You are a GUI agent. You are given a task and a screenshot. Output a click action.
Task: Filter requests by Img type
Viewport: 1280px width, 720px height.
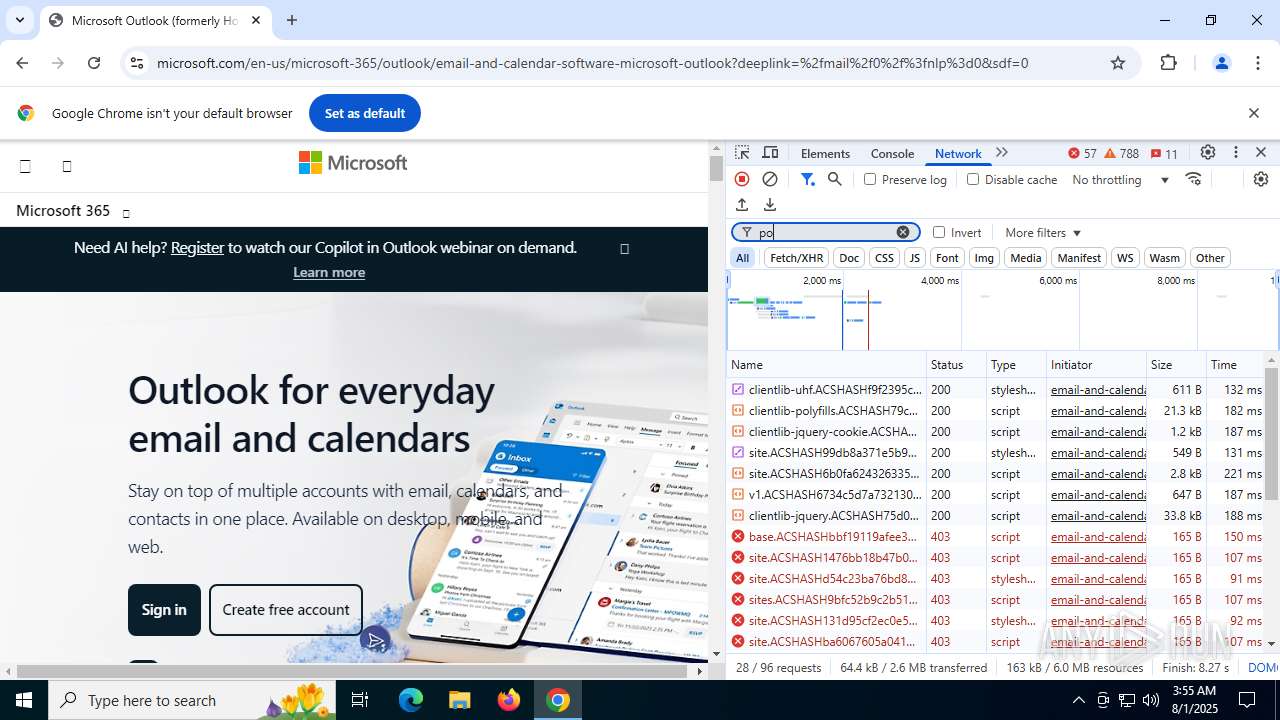pyautogui.click(x=984, y=258)
